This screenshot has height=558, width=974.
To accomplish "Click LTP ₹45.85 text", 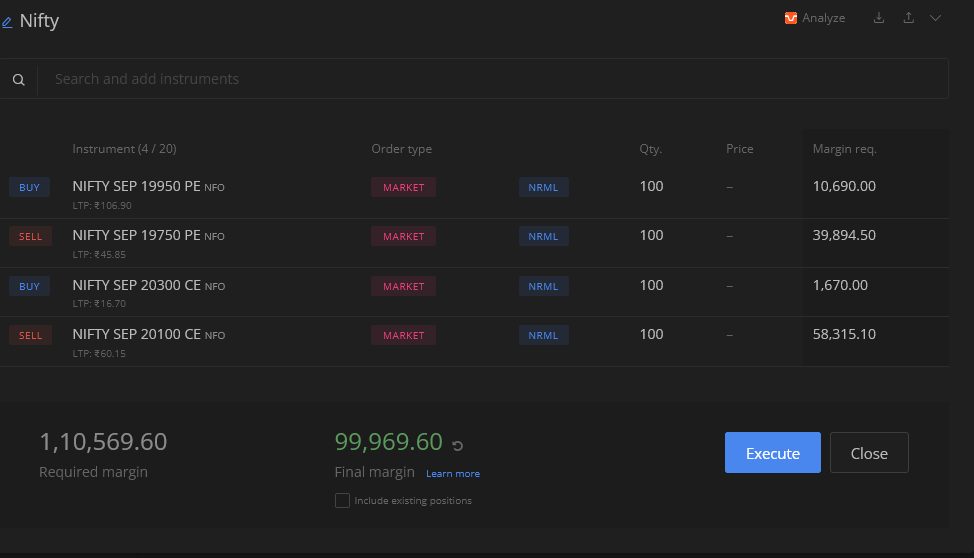I will tap(99, 255).
